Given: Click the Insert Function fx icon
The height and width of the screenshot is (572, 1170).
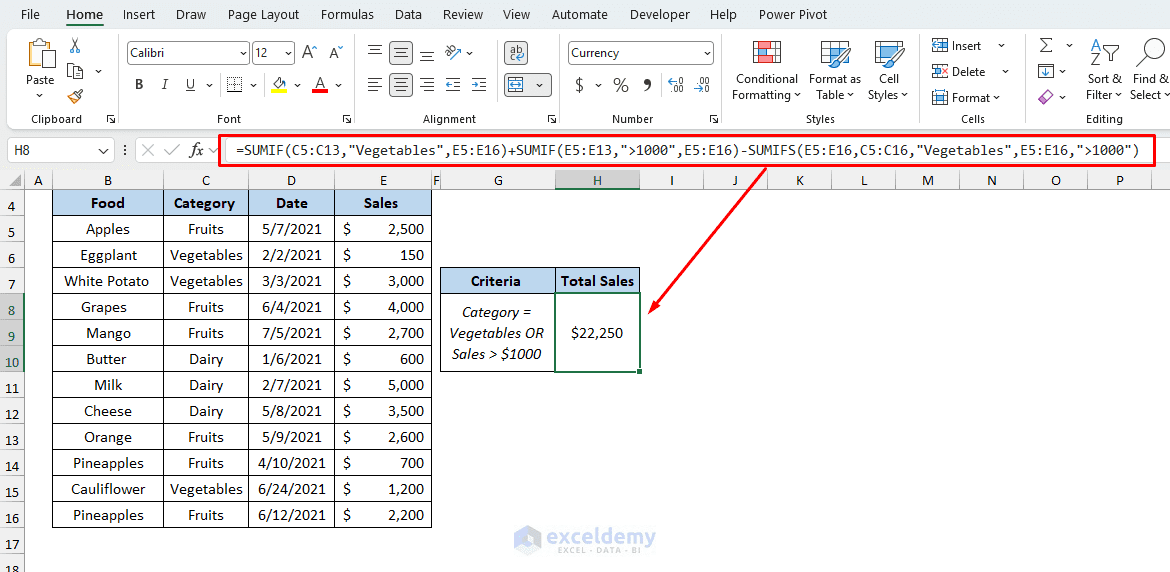Looking at the screenshot, I should 197,150.
